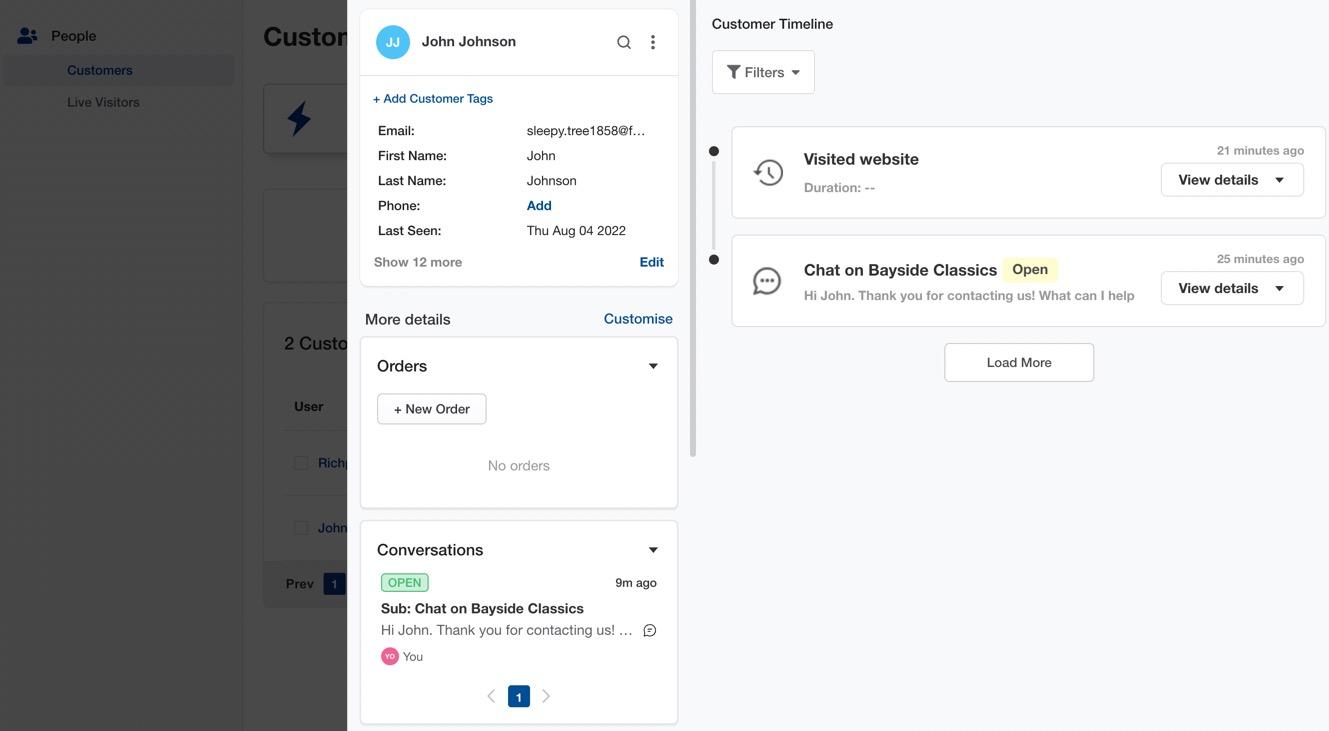Click the Visited website history icon
Viewport: 1329px width, 731px height.
(x=768, y=172)
